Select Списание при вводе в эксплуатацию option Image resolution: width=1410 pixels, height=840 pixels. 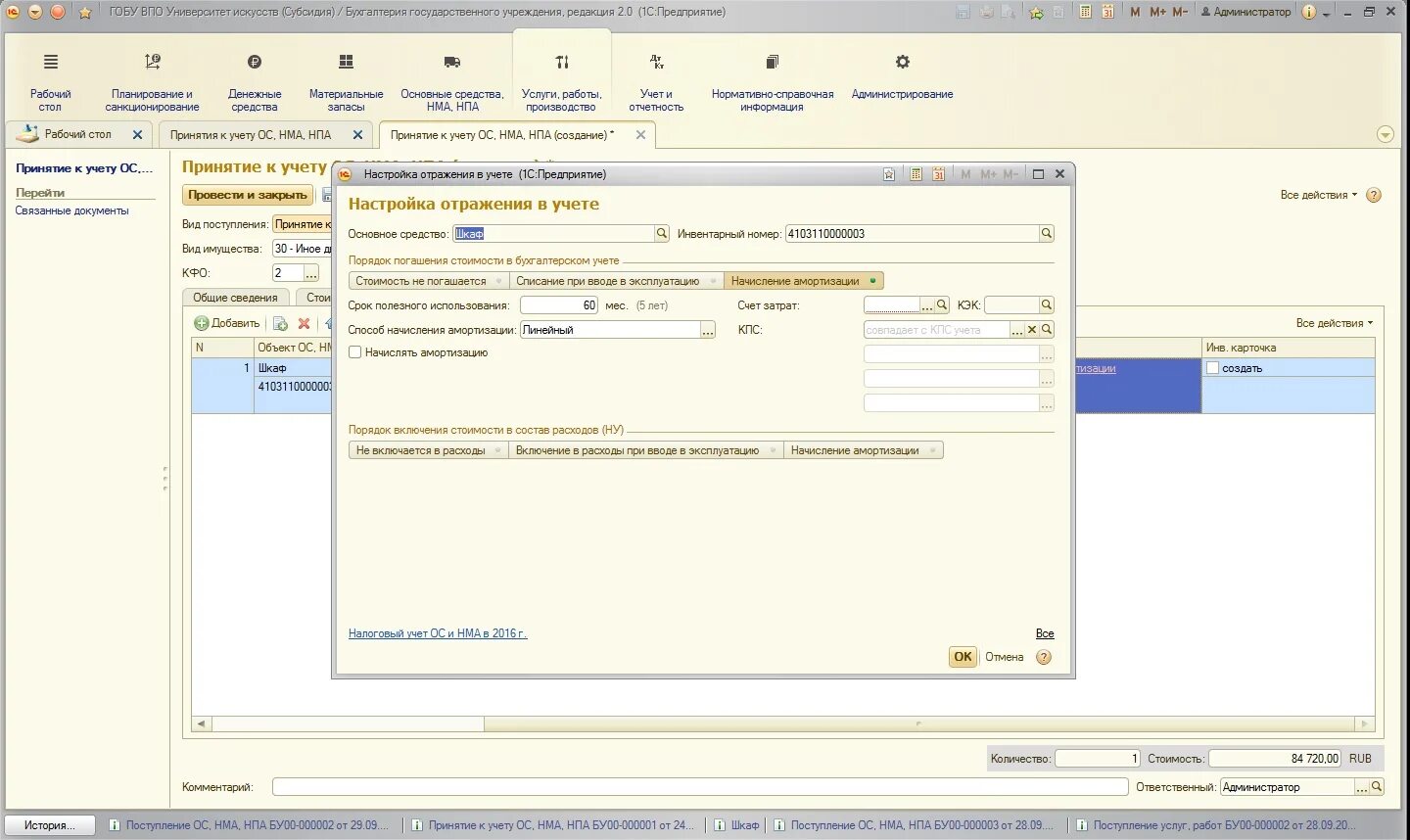616,281
